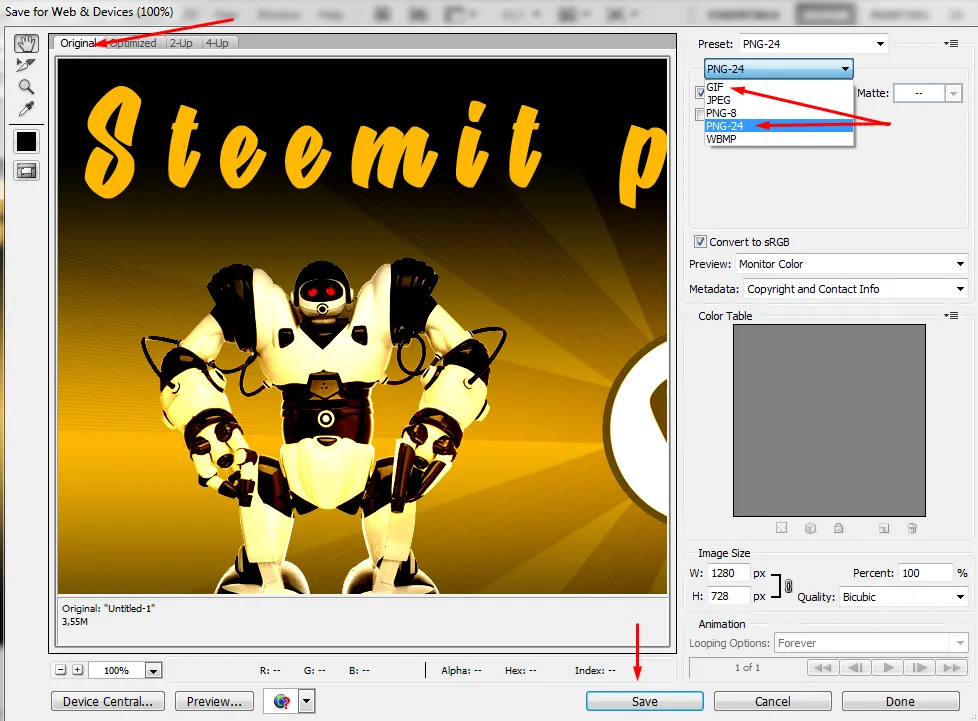Image resolution: width=978 pixels, height=721 pixels.
Task: Open the Metadata dropdown
Action: [x=855, y=289]
